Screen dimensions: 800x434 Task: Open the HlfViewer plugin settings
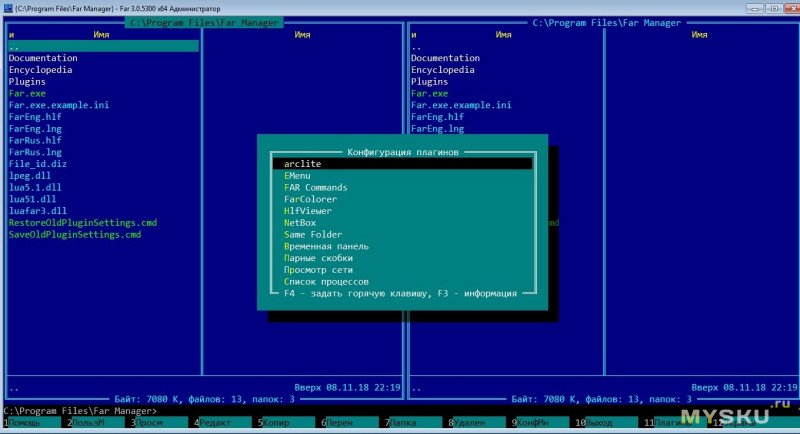(x=308, y=211)
